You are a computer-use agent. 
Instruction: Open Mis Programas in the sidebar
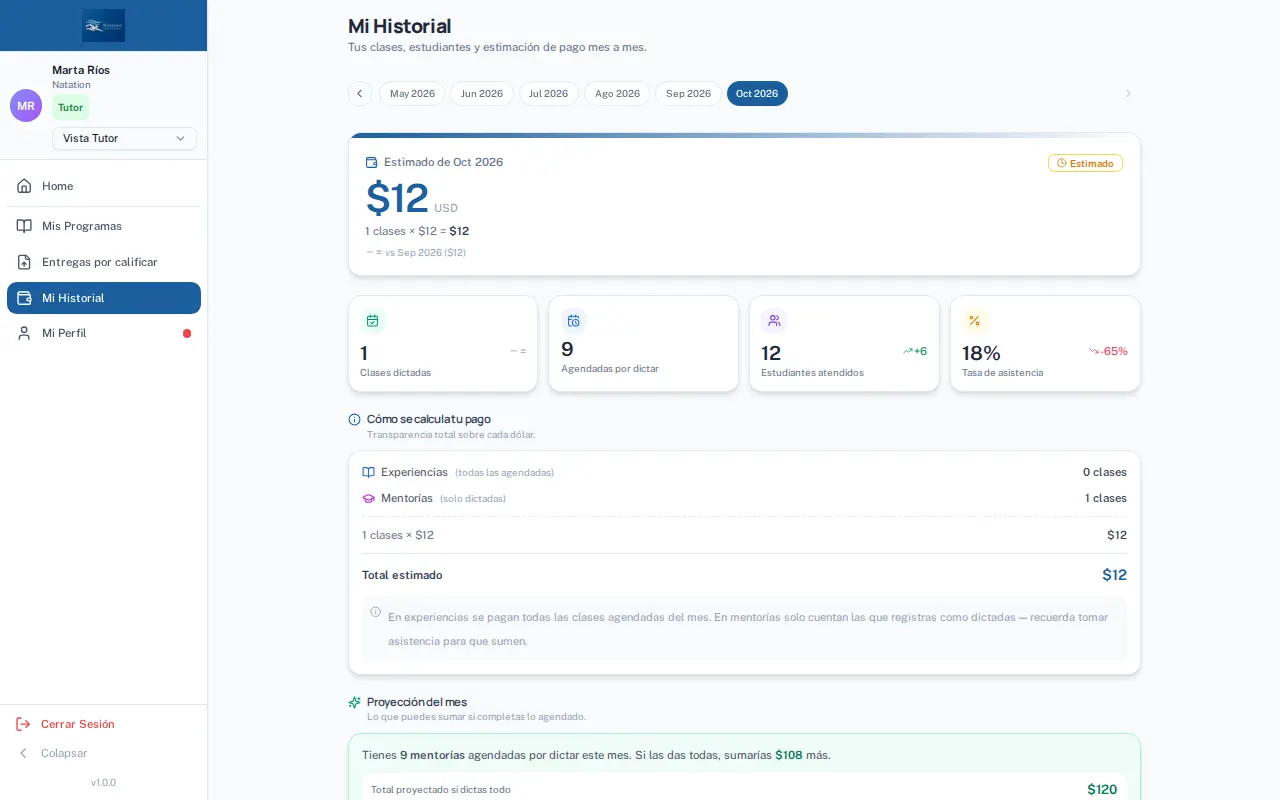104,226
